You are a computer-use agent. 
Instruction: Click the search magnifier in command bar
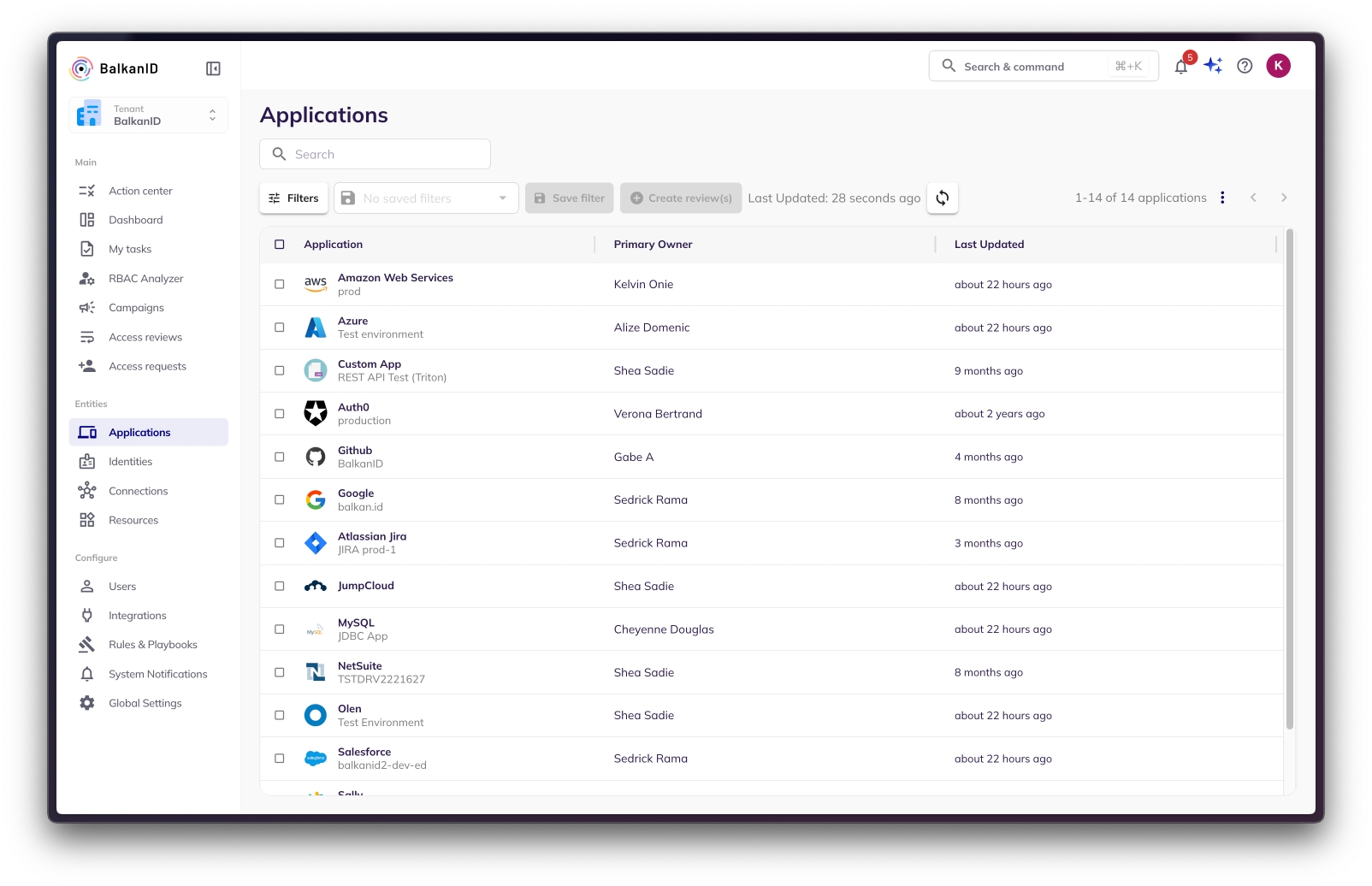(949, 66)
